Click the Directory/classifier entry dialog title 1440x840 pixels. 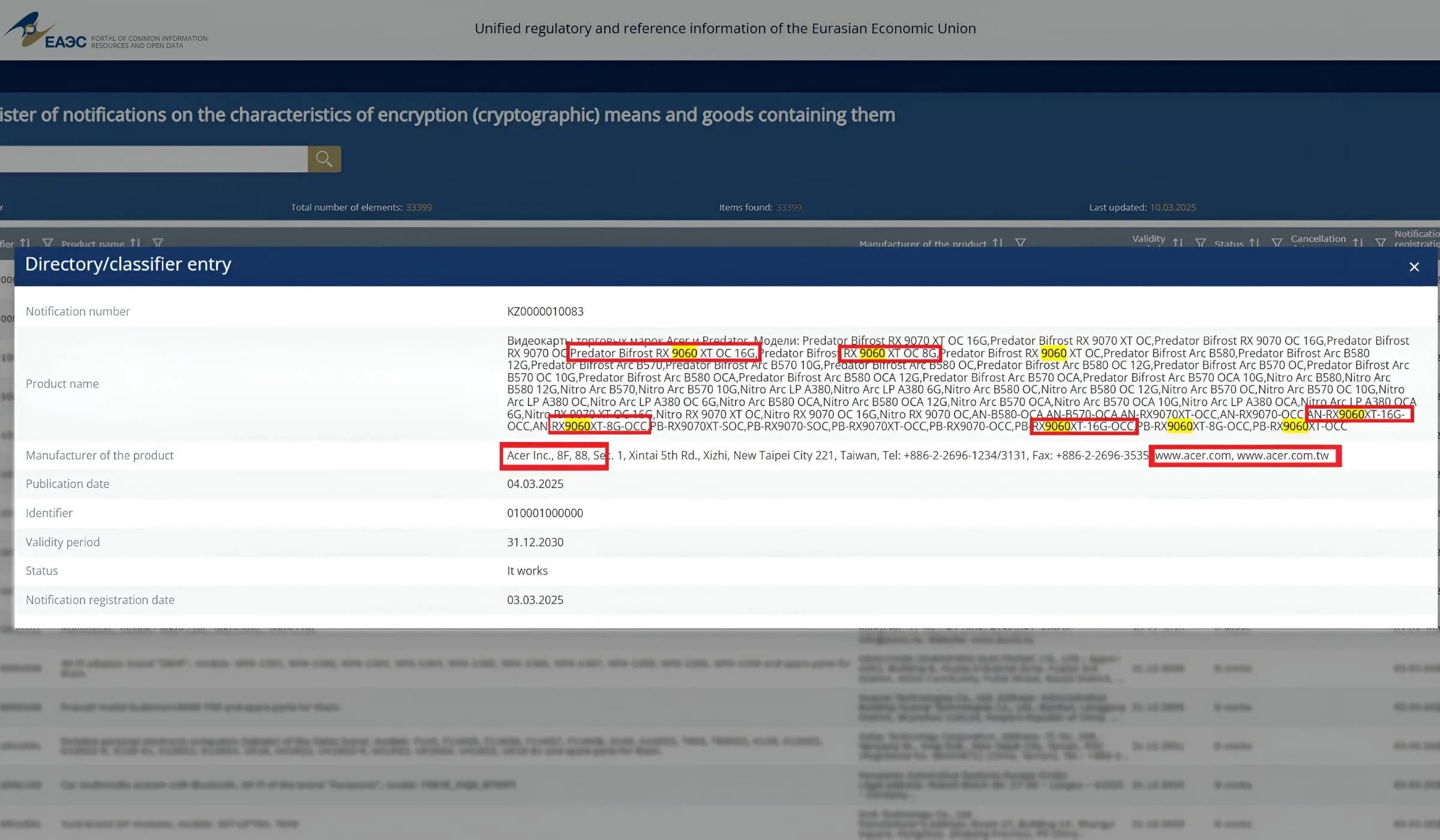(128, 264)
